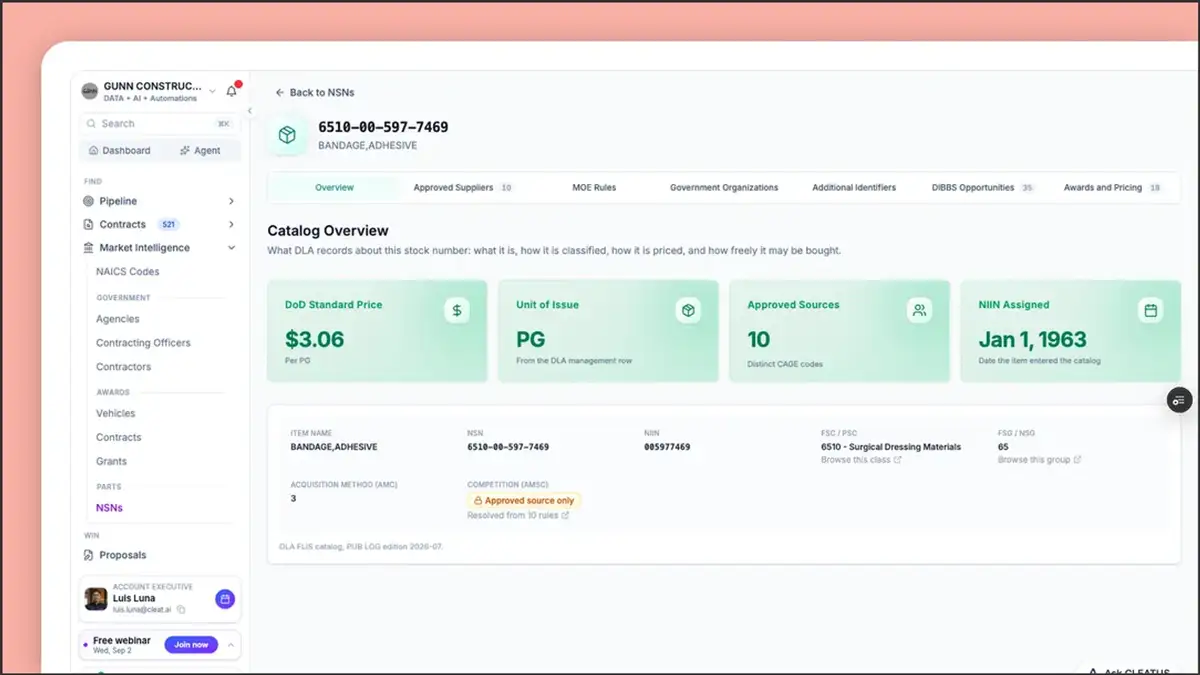Open Contracting Officers
The height and width of the screenshot is (675, 1200).
point(143,343)
